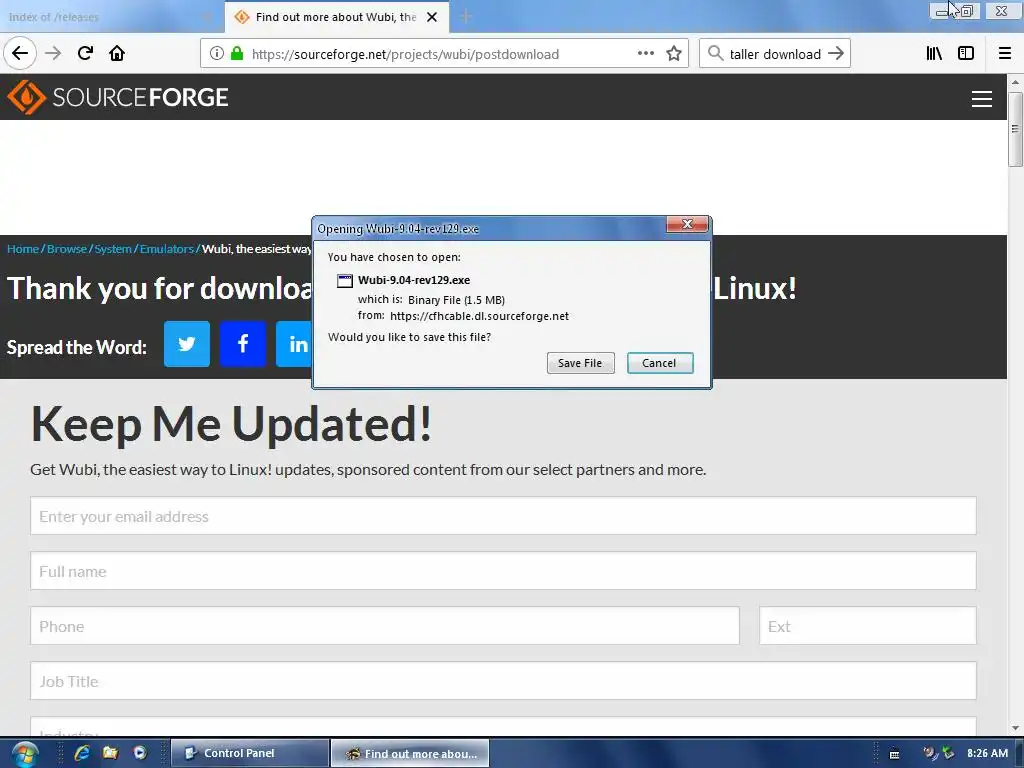The height and width of the screenshot is (768, 1024).
Task: Click the Volume and devices tray icon
Action: [x=930, y=753]
